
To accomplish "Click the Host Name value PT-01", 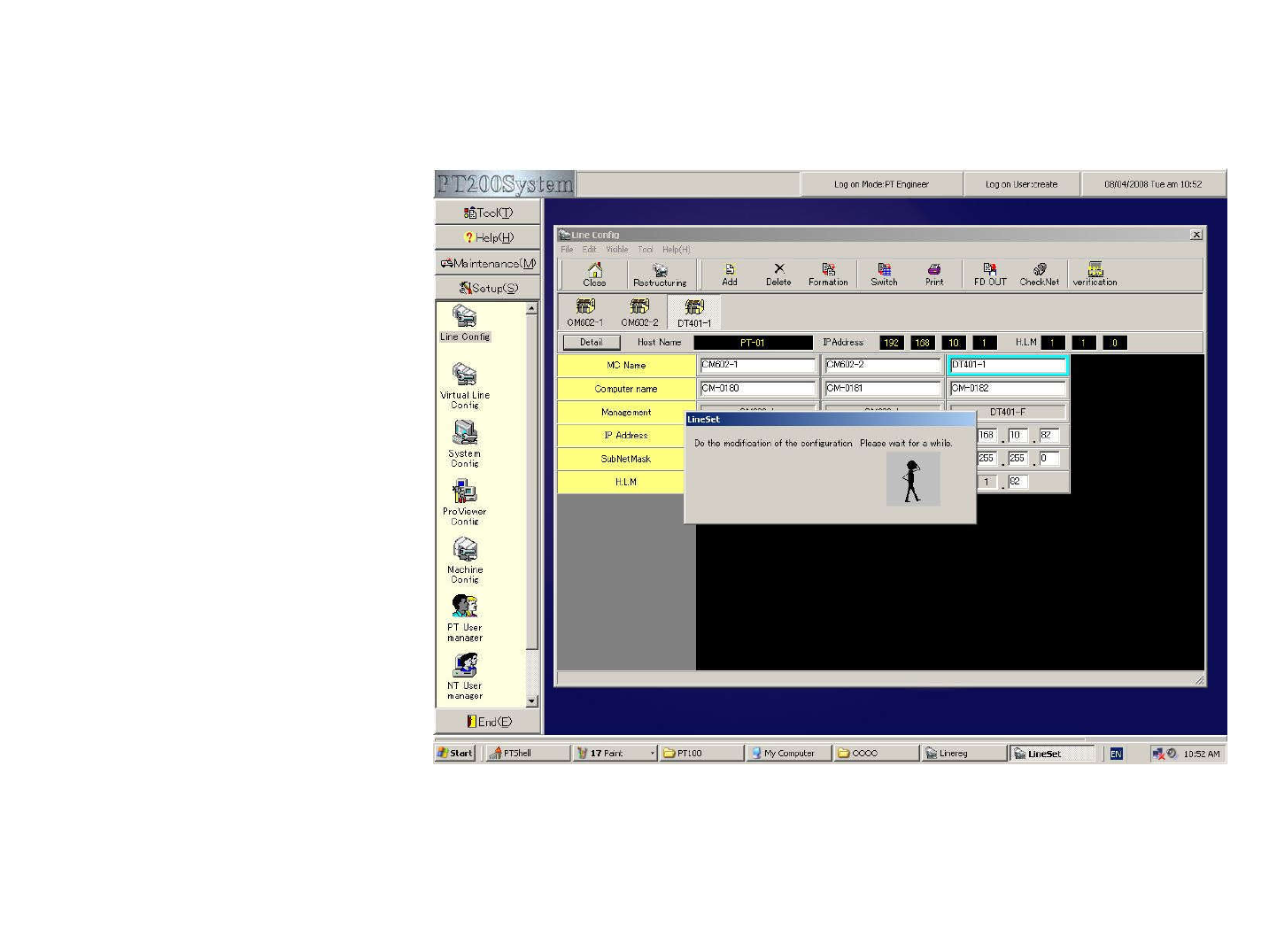I will tap(753, 343).
